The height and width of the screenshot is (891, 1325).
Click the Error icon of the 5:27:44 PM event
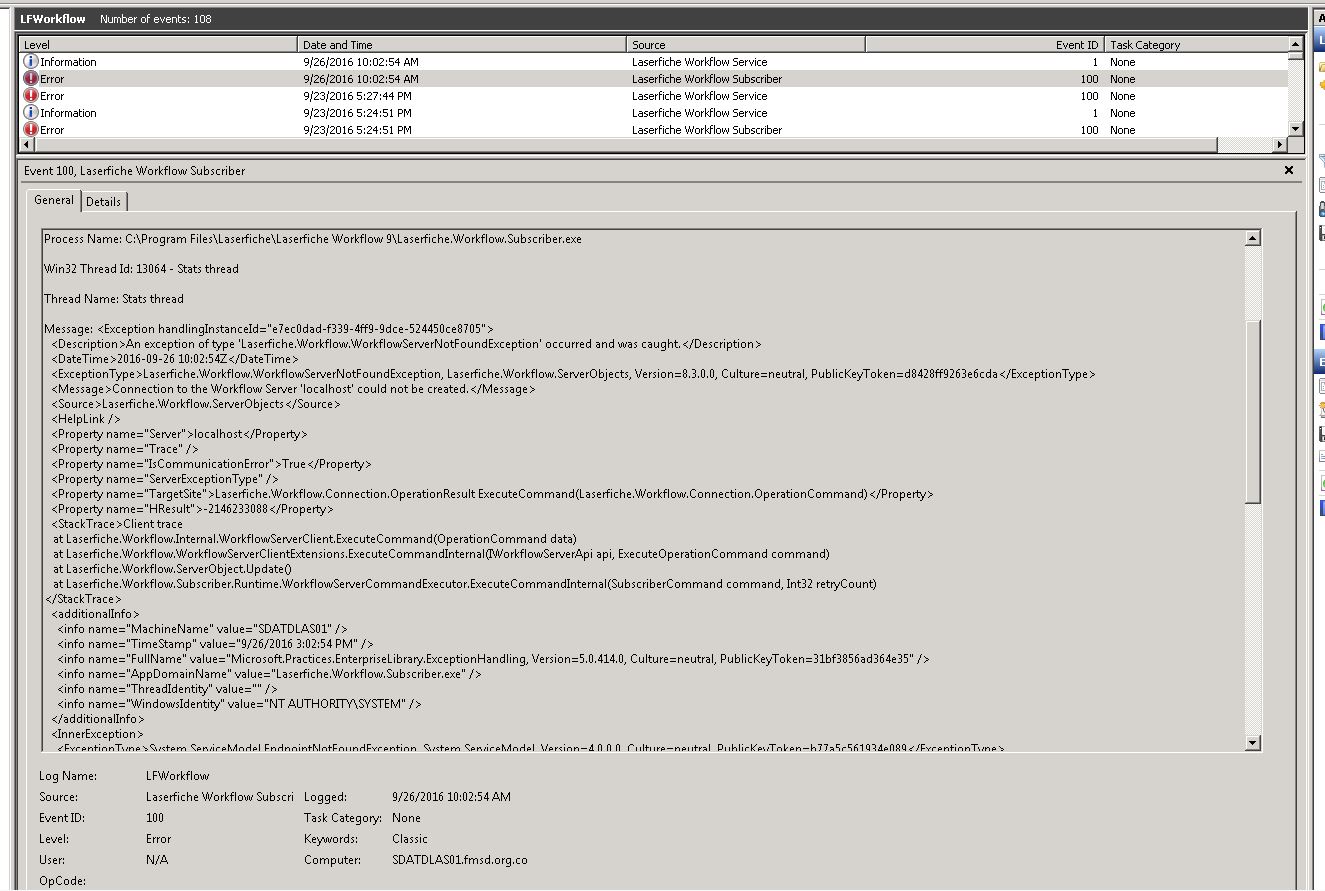pos(30,96)
